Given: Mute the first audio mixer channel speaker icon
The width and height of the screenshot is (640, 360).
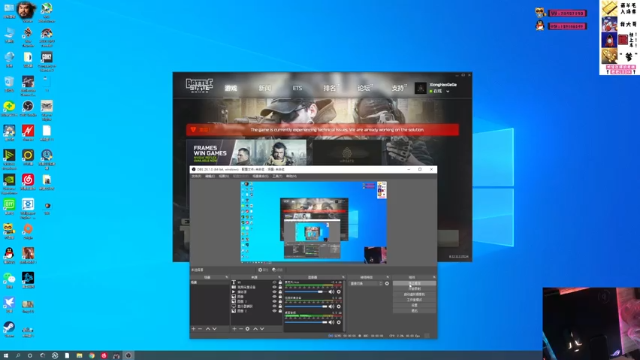Looking at the screenshot, I should click(331, 292).
